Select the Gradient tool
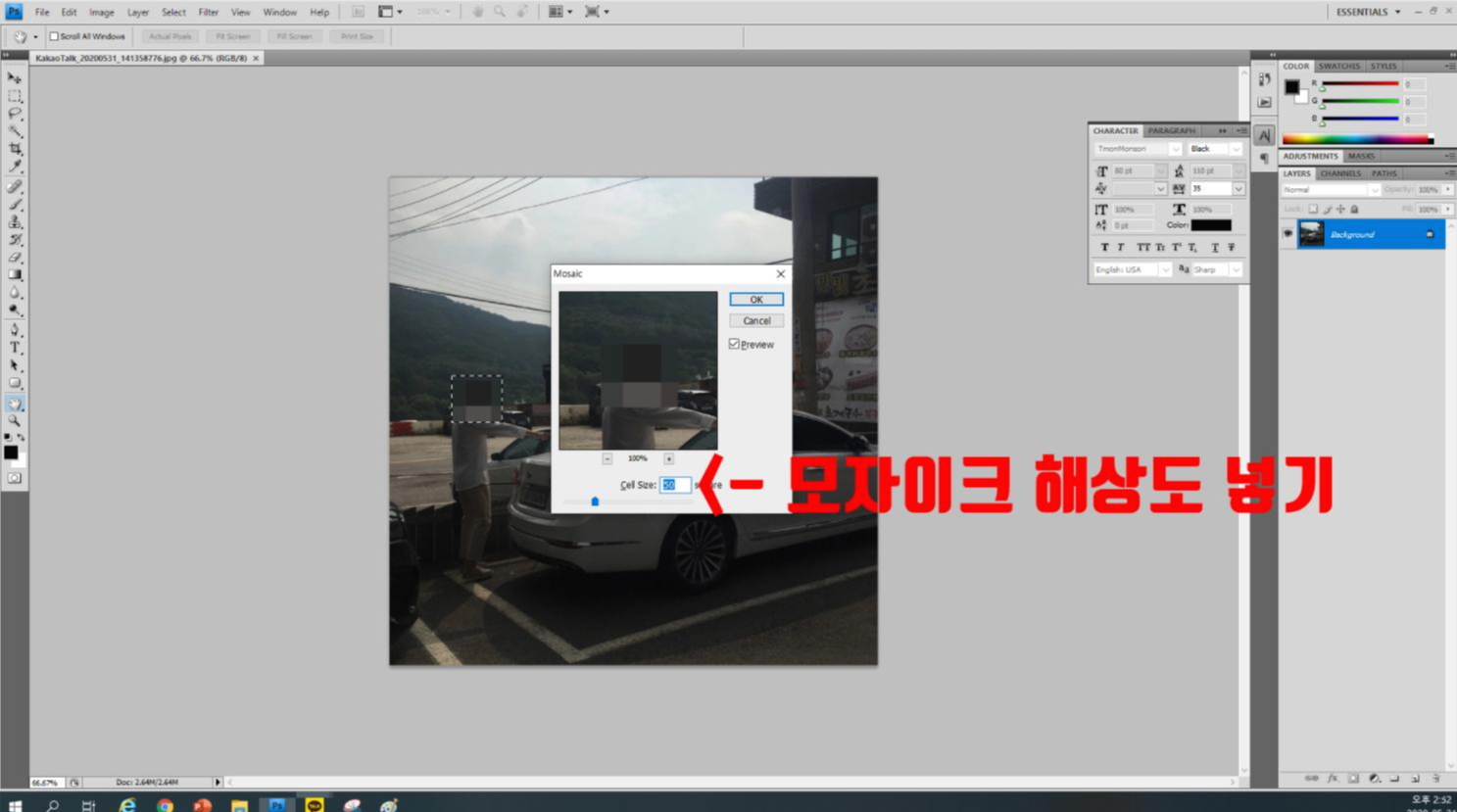 [x=15, y=275]
